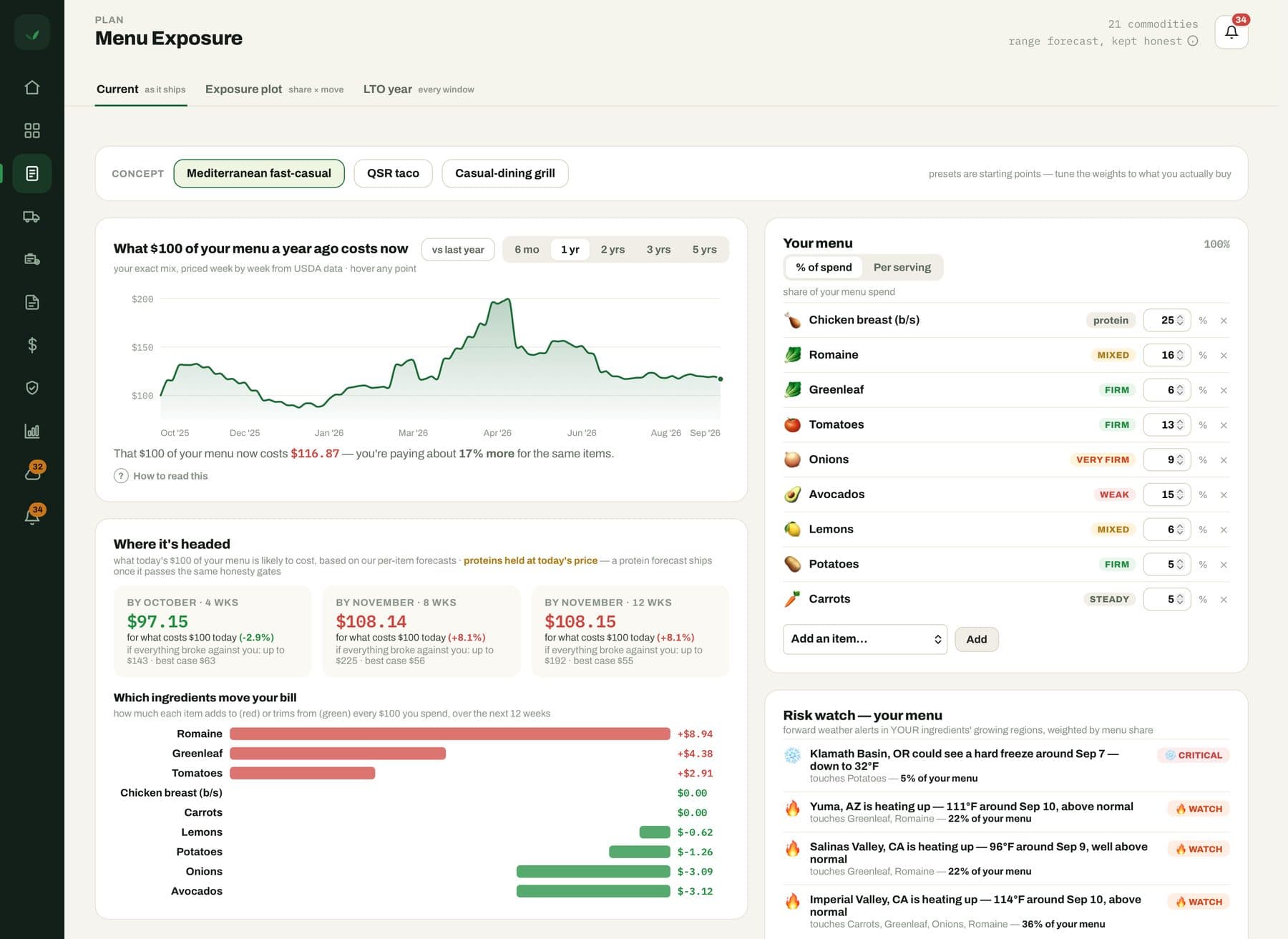Remove Carrots row with its X icon
1288x939 pixels.
pyautogui.click(x=1224, y=600)
